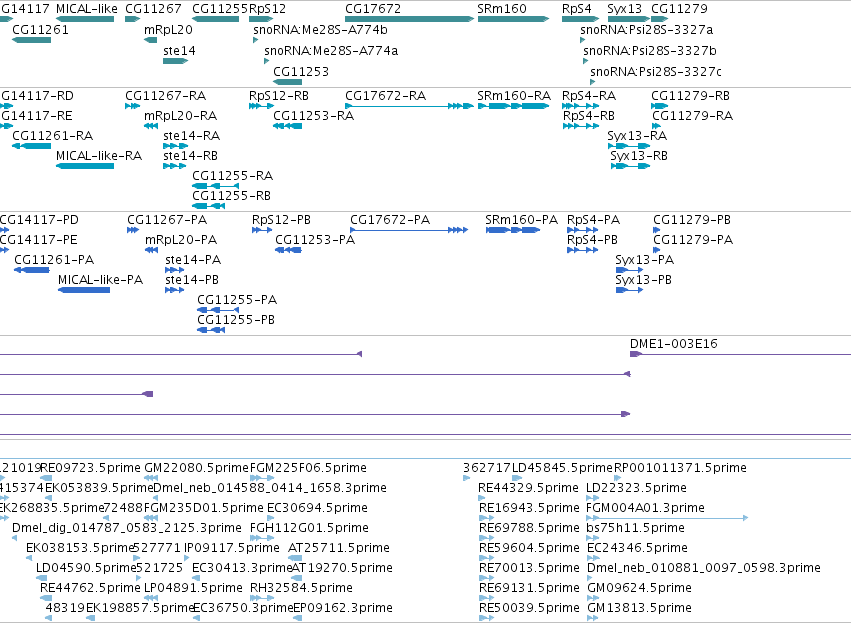Screen dimensions: 851x623
Task: Select the CG11255-RA transcript label
Action: [x=232, y=176]
